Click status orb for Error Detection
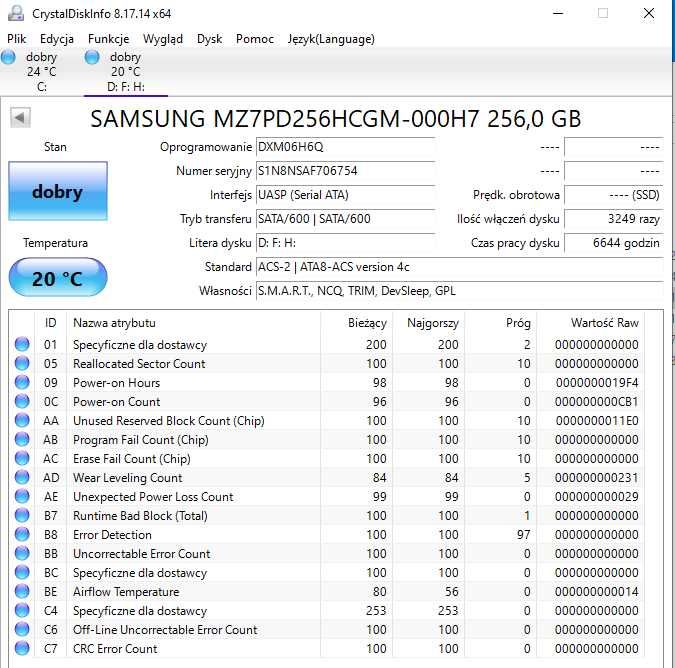 point(22,534)
